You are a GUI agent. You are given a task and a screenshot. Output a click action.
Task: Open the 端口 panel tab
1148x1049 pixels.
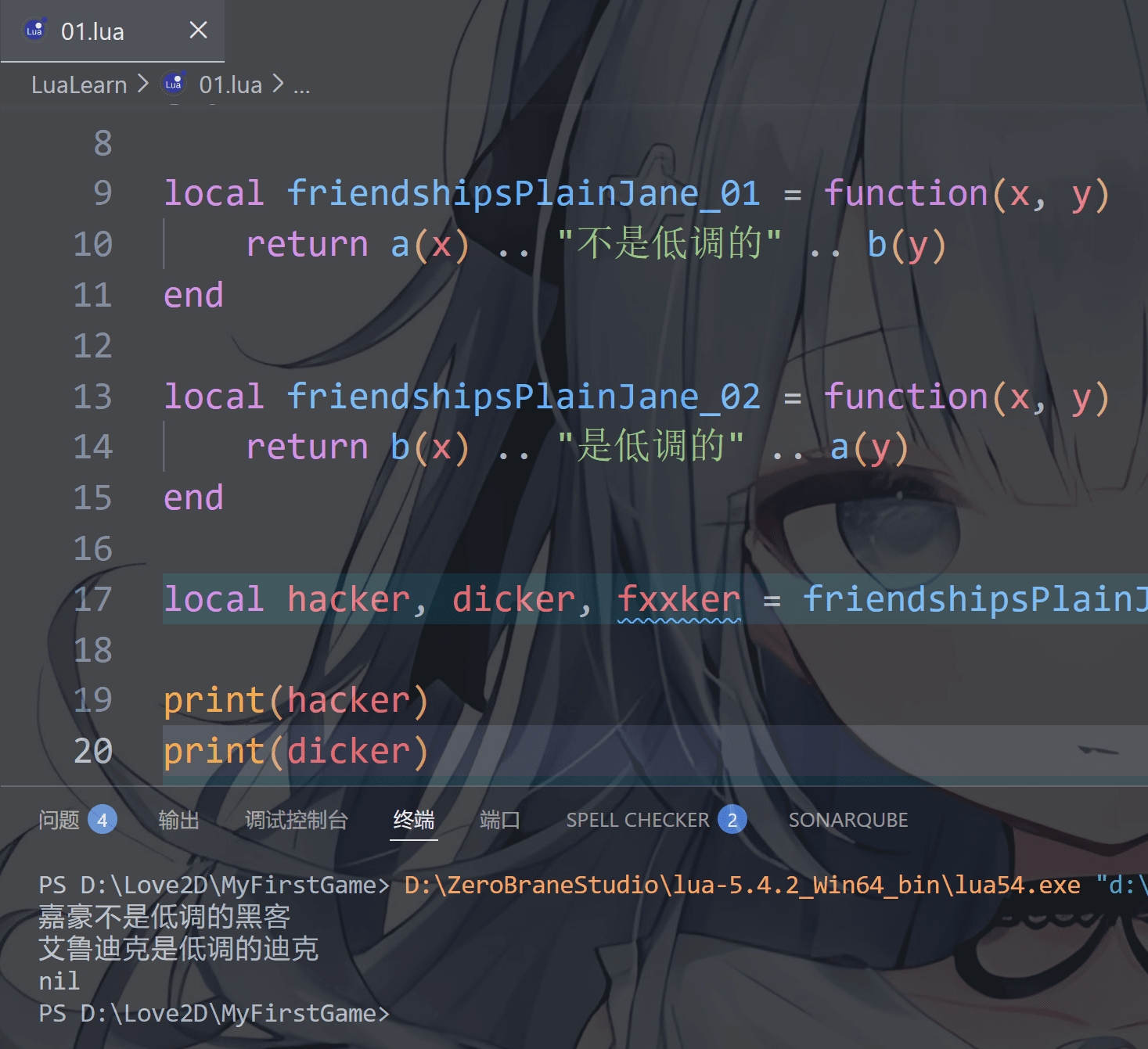pos(499,820)
